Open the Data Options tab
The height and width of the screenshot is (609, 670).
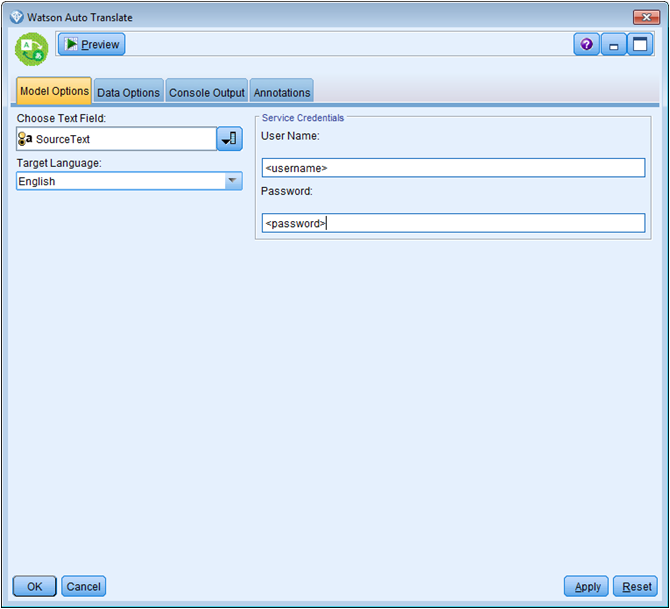pyautogui.click(x=128, y=92)
